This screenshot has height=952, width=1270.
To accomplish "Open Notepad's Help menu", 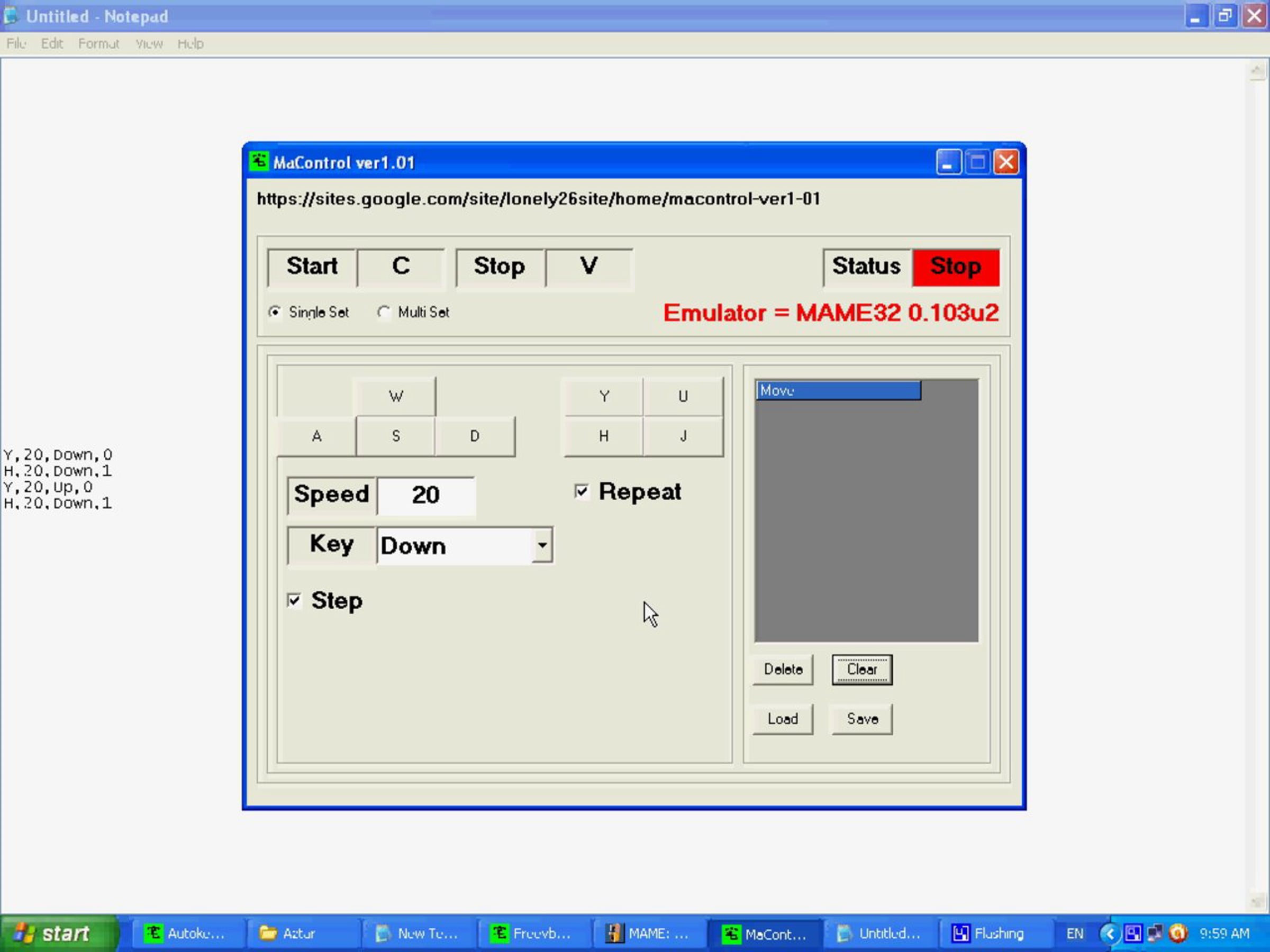I will 190,43.
